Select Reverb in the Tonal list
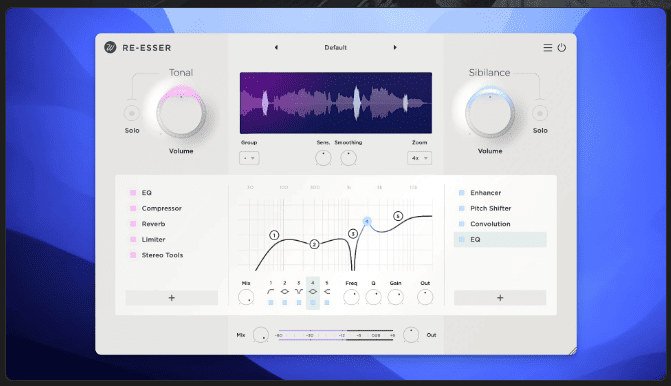 (x=153, y=224)
